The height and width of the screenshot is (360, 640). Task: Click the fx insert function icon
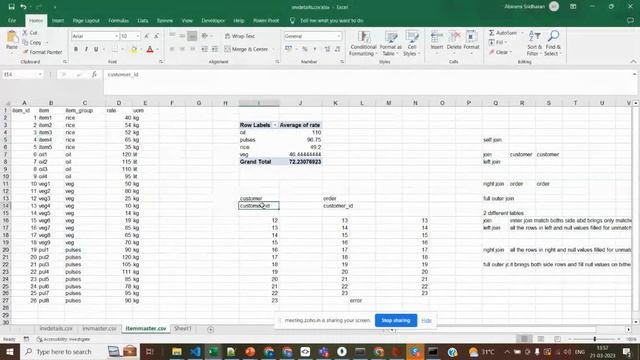click(94, 74)
